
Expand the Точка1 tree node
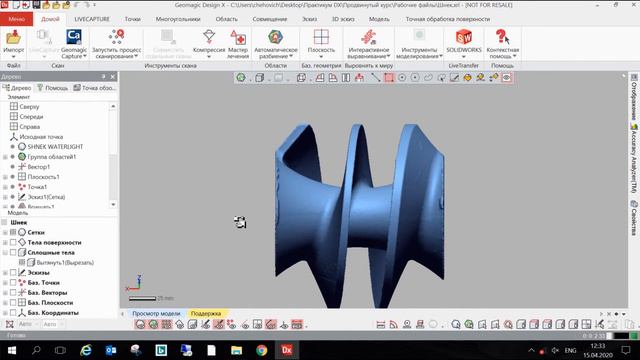(x=5, y=187)
